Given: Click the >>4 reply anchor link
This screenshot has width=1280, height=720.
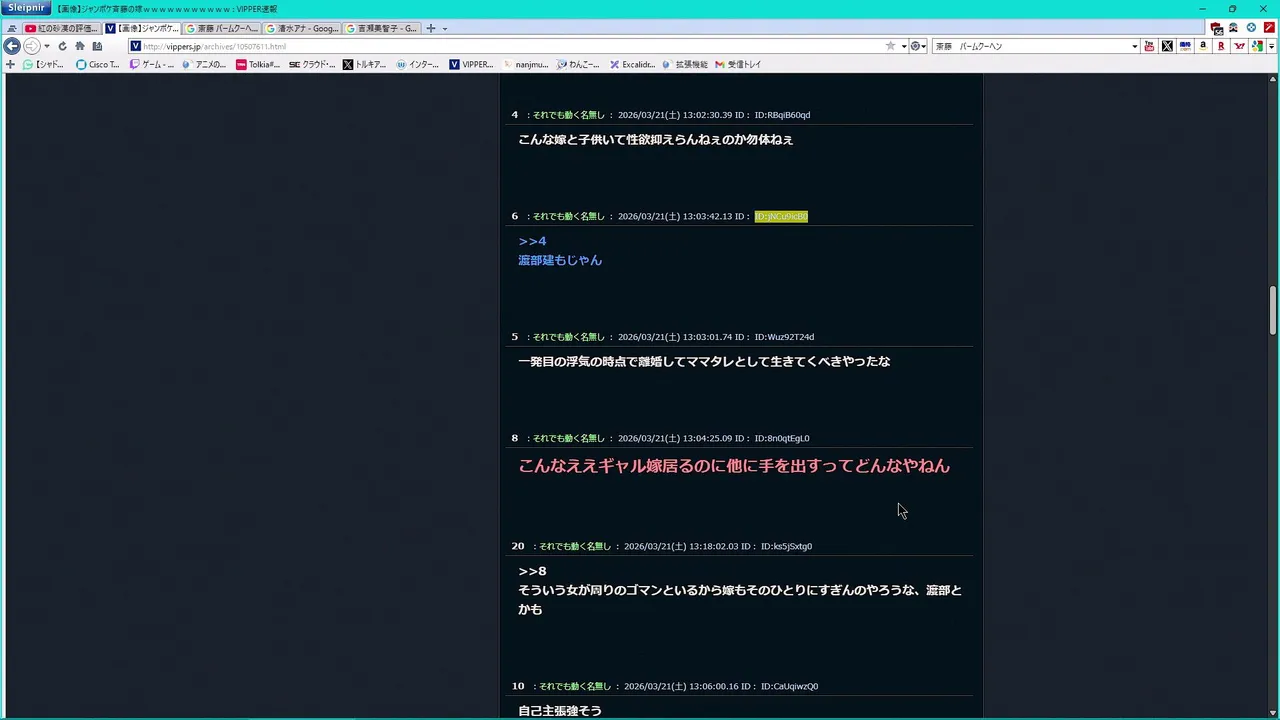Looking at the screenshot, I should (532, 241).
